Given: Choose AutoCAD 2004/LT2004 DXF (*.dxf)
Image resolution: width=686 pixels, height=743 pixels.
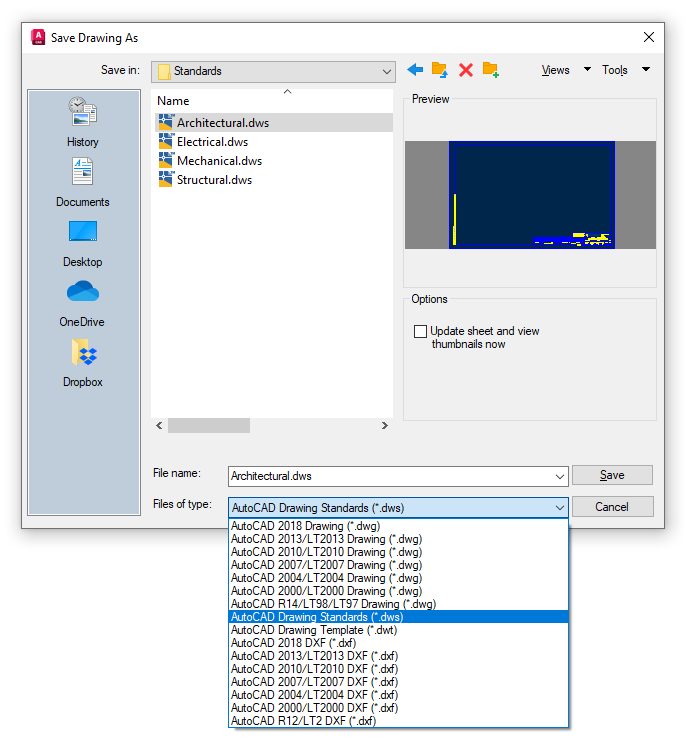Looking at the screenshot, I should (x=398, y=695).
